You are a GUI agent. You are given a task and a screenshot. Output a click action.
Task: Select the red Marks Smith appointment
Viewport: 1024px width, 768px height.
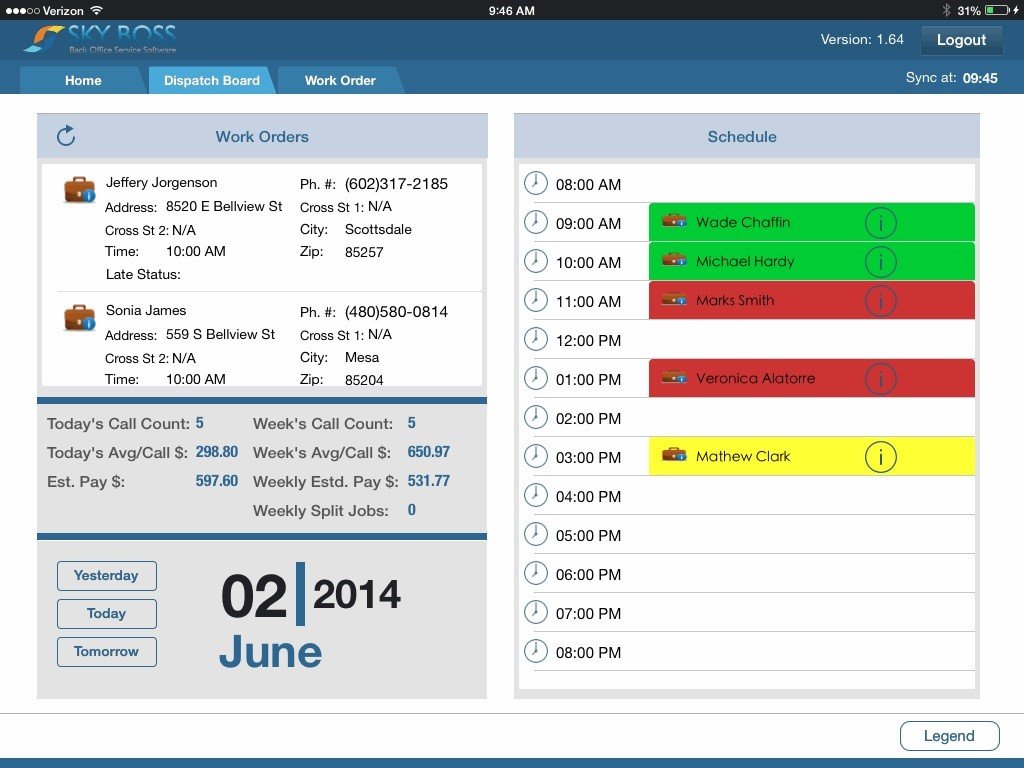coord(812,300)
